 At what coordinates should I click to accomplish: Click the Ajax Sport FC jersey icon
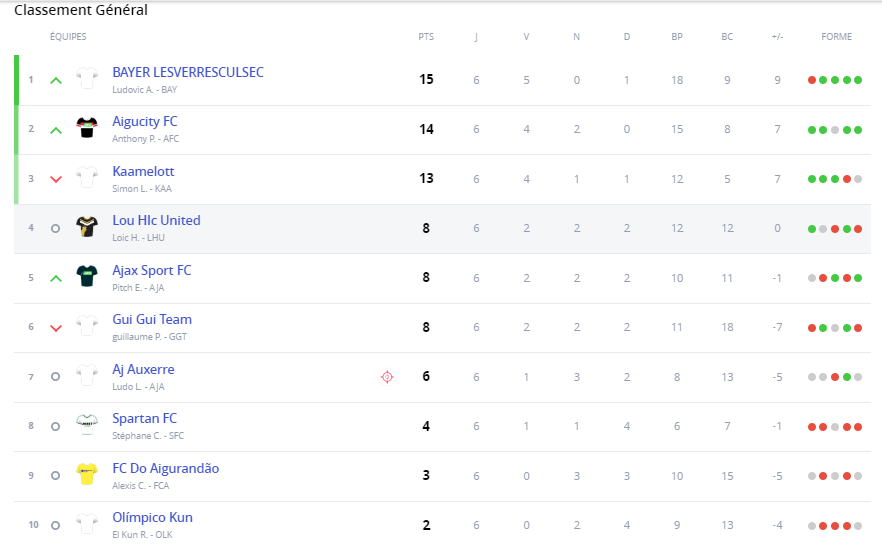87,277
